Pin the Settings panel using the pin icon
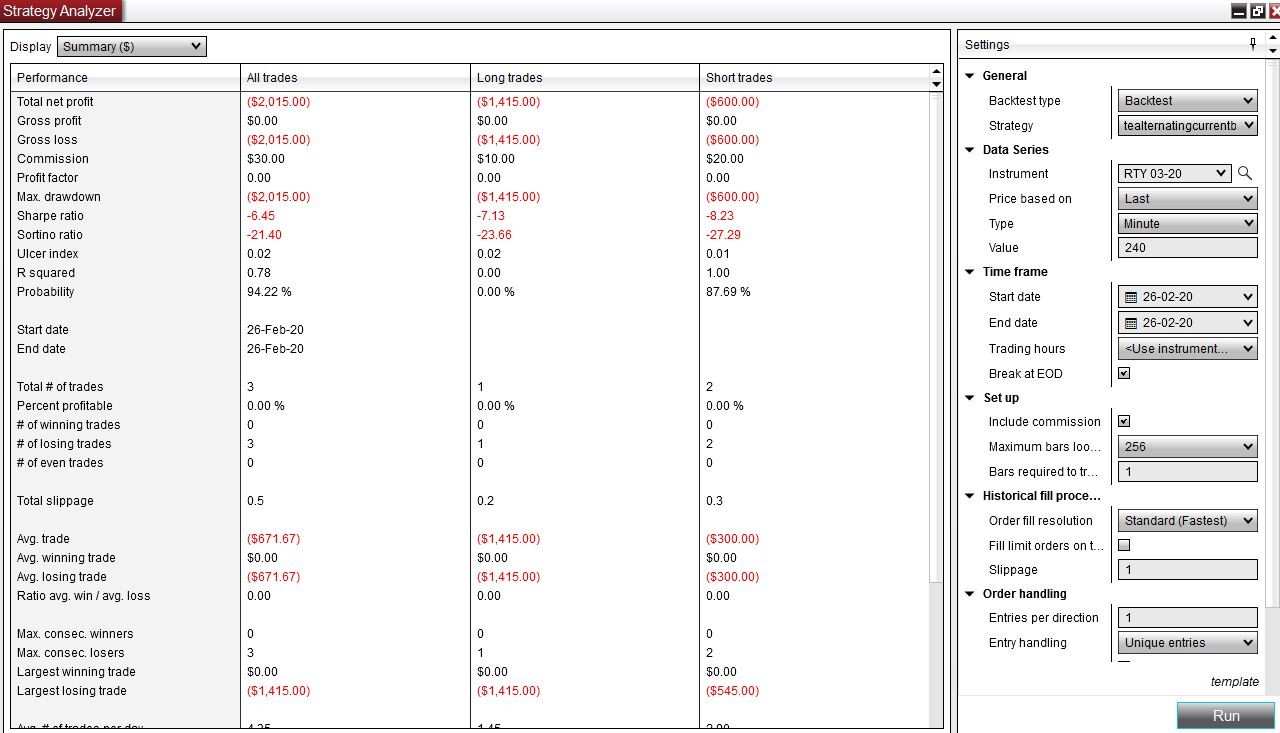This screenshot has height=733, width=1280. (1251, 44)
